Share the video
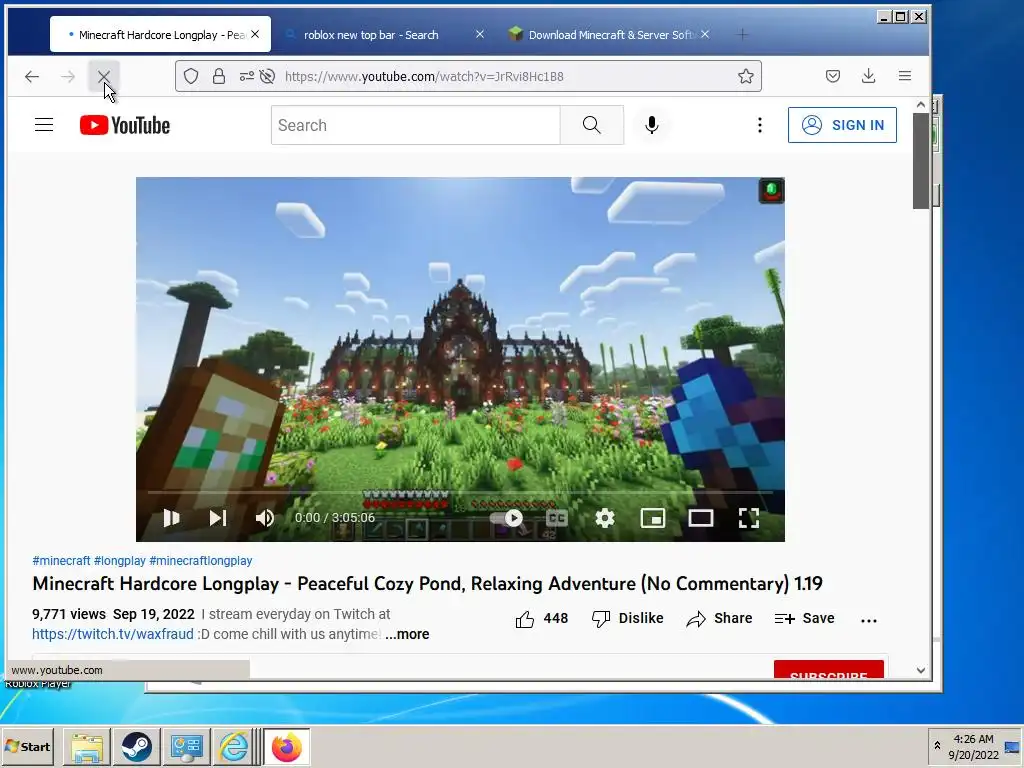 coord(719,618)
